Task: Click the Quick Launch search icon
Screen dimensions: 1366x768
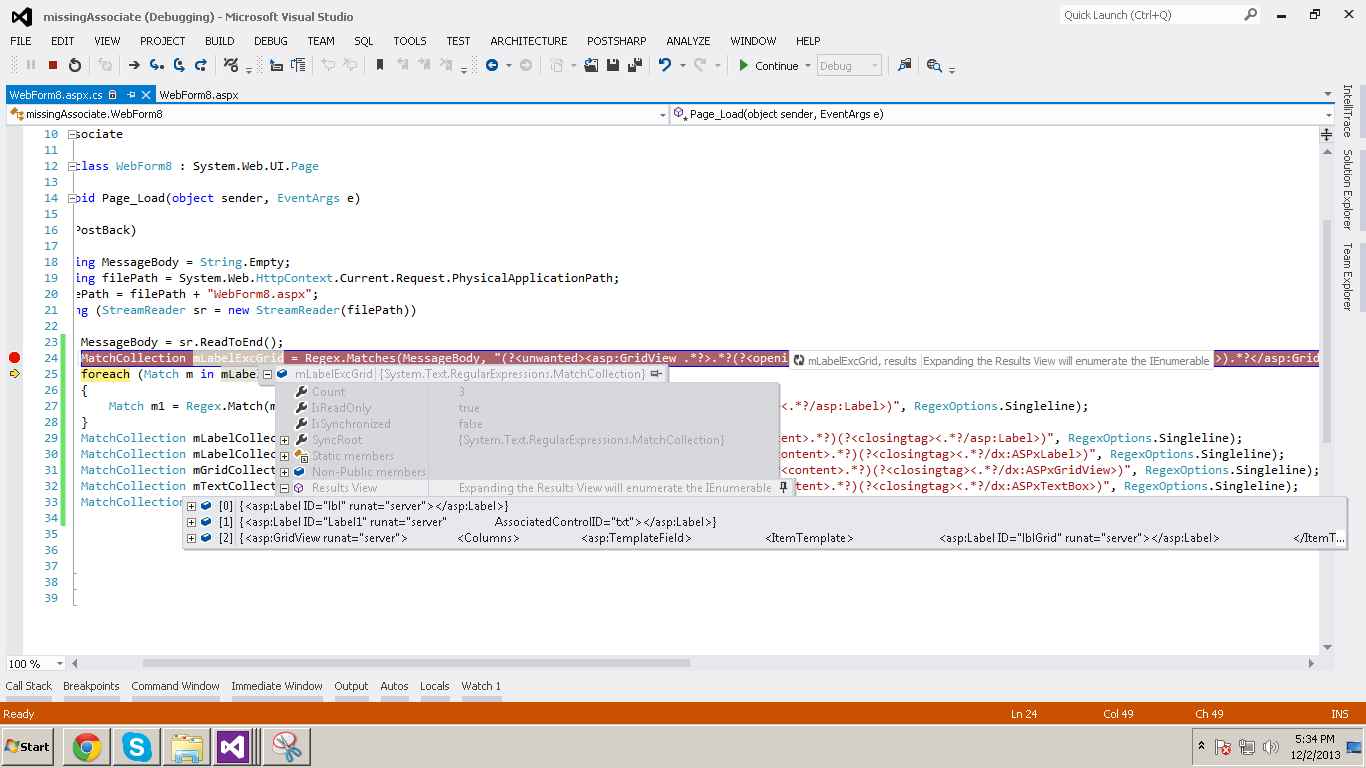Action: [x=1251, y=15]
